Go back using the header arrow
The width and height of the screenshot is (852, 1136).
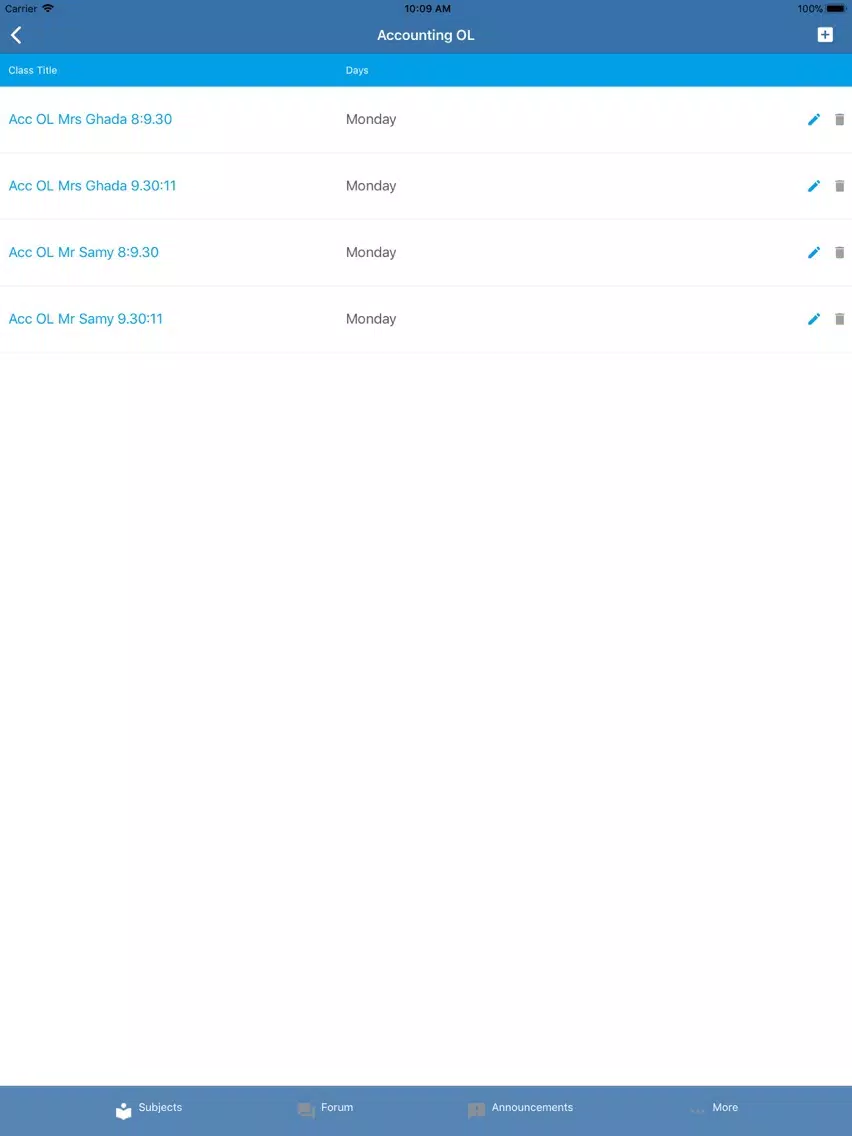click(x=16, y=35)
